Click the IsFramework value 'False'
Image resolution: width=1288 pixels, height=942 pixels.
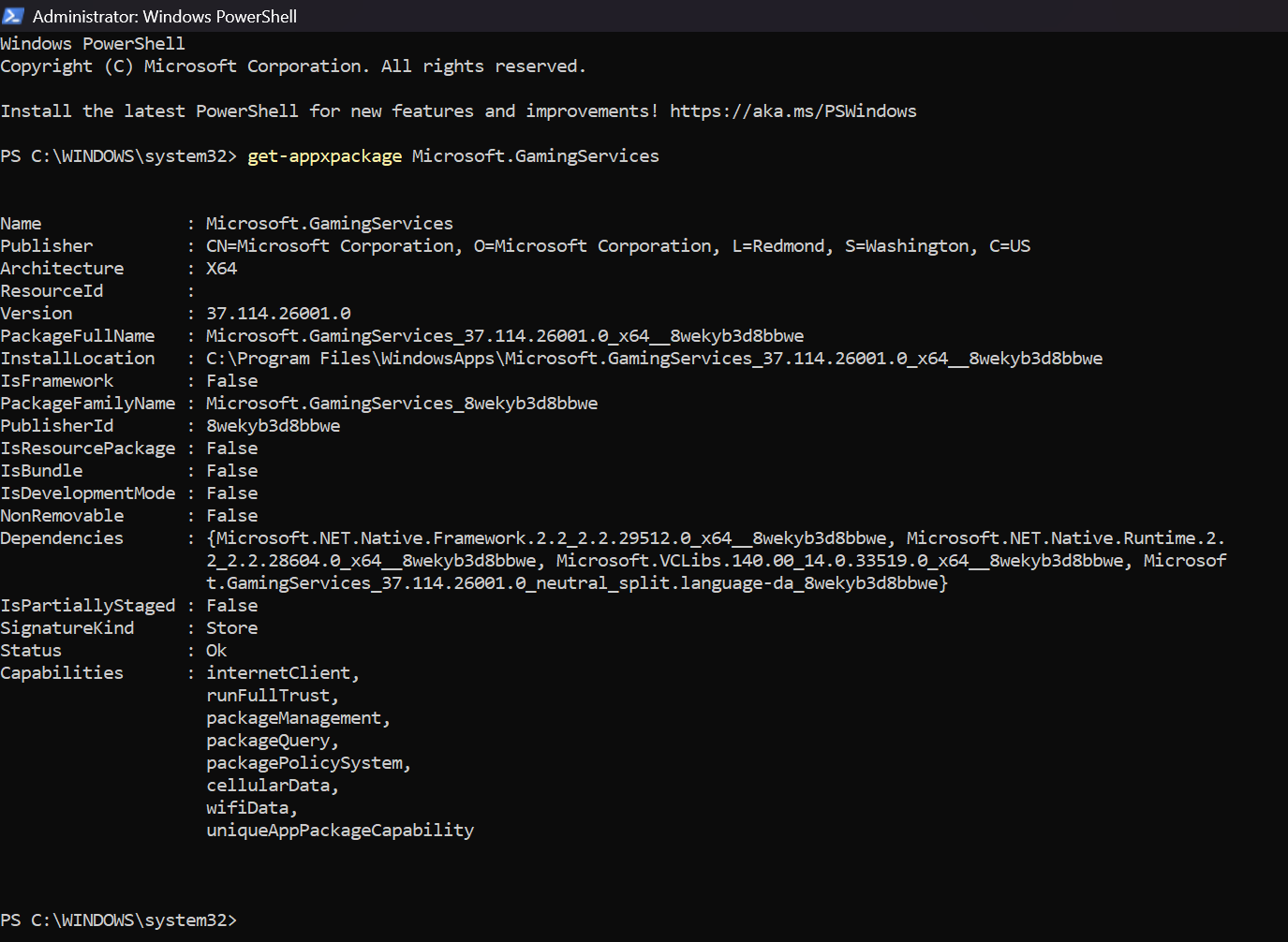232,381
